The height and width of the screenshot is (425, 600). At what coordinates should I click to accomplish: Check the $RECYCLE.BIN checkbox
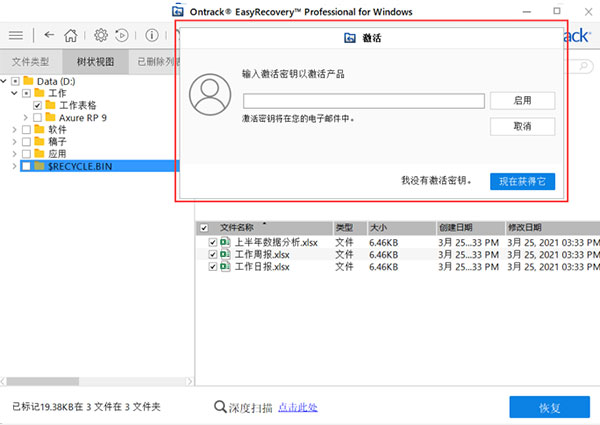26,166
